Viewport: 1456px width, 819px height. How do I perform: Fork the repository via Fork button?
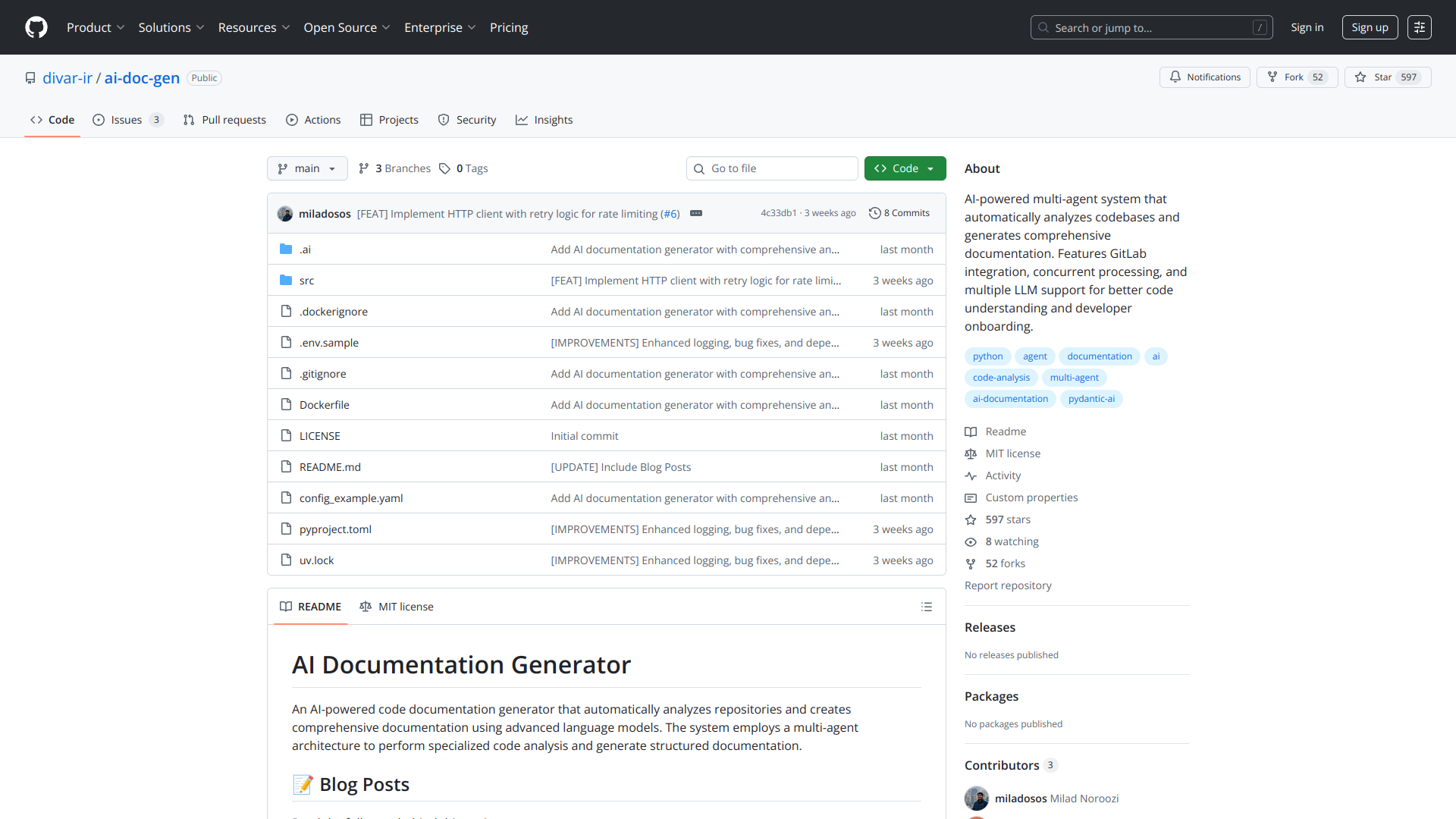1296,77
